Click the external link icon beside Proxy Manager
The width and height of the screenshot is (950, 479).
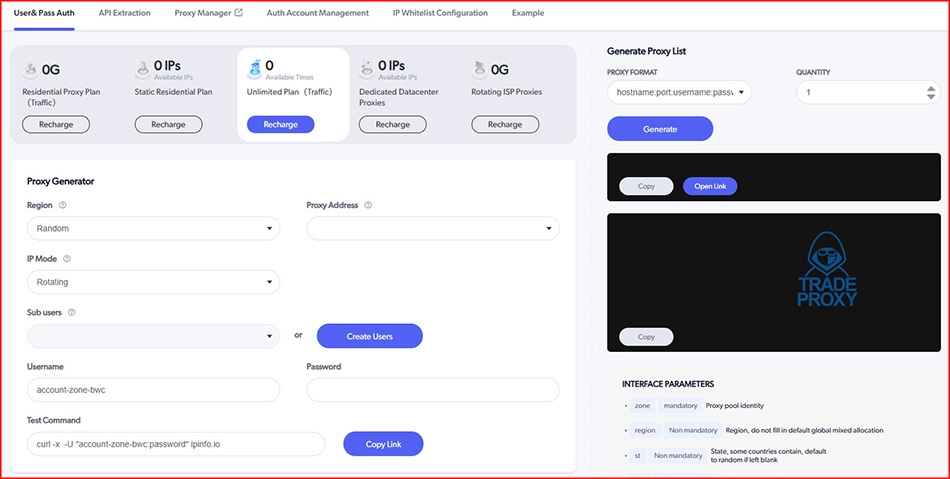coord(239,12)
